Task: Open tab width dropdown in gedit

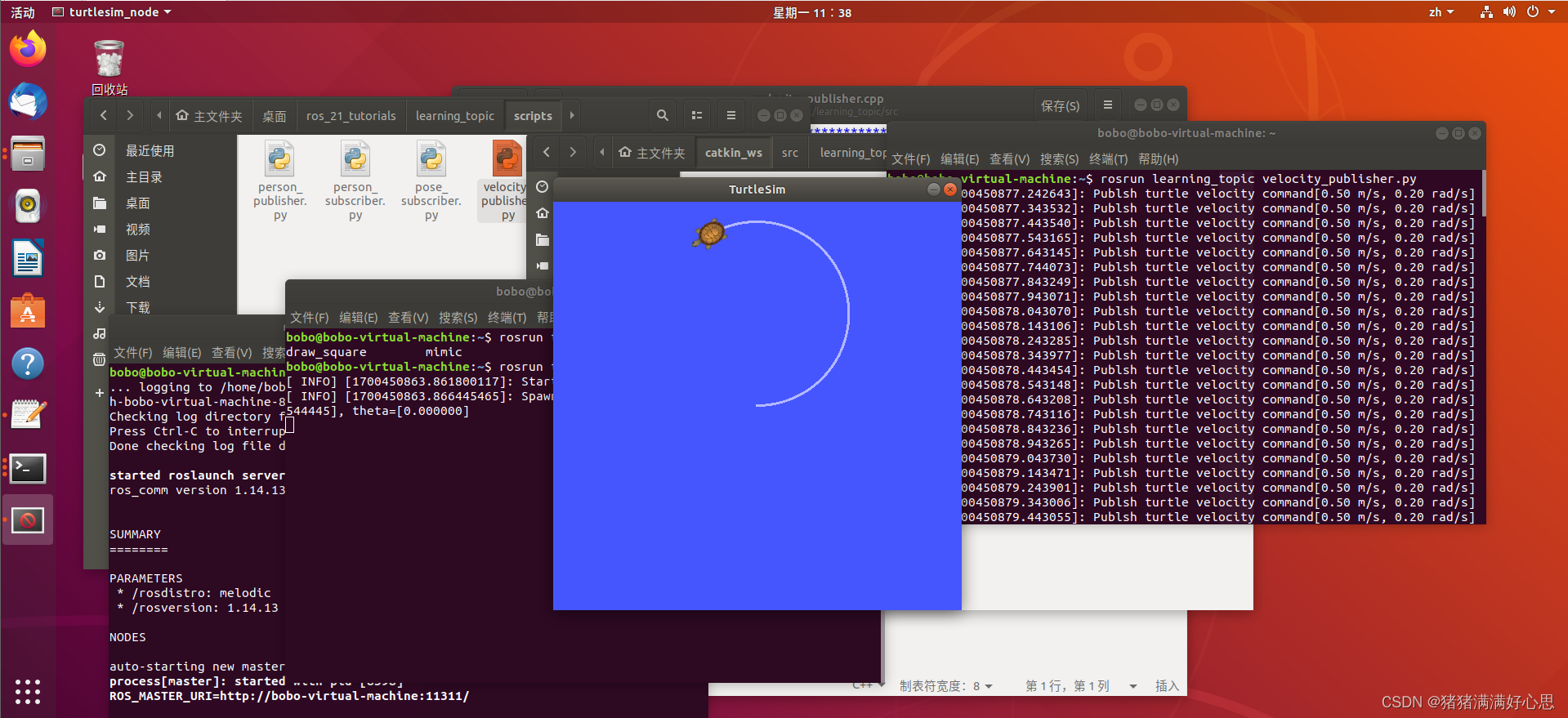Action: pos(946,686)
